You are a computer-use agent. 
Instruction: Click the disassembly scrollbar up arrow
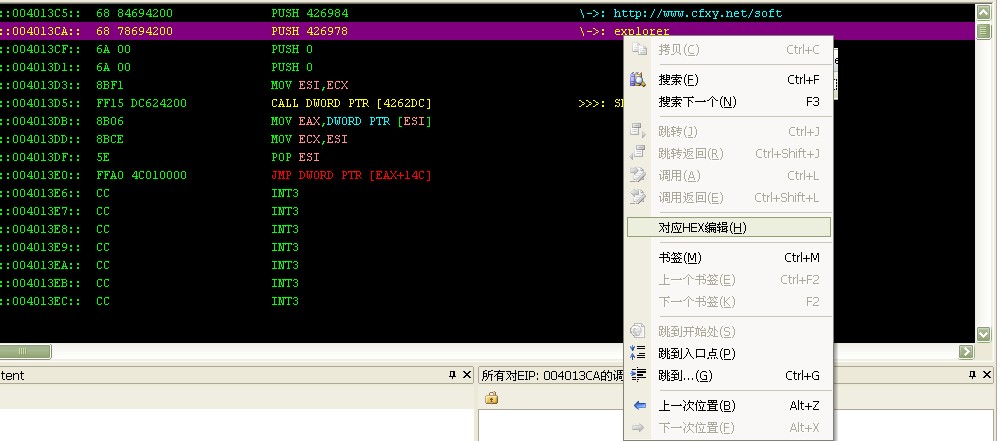[x=983, y=12]
